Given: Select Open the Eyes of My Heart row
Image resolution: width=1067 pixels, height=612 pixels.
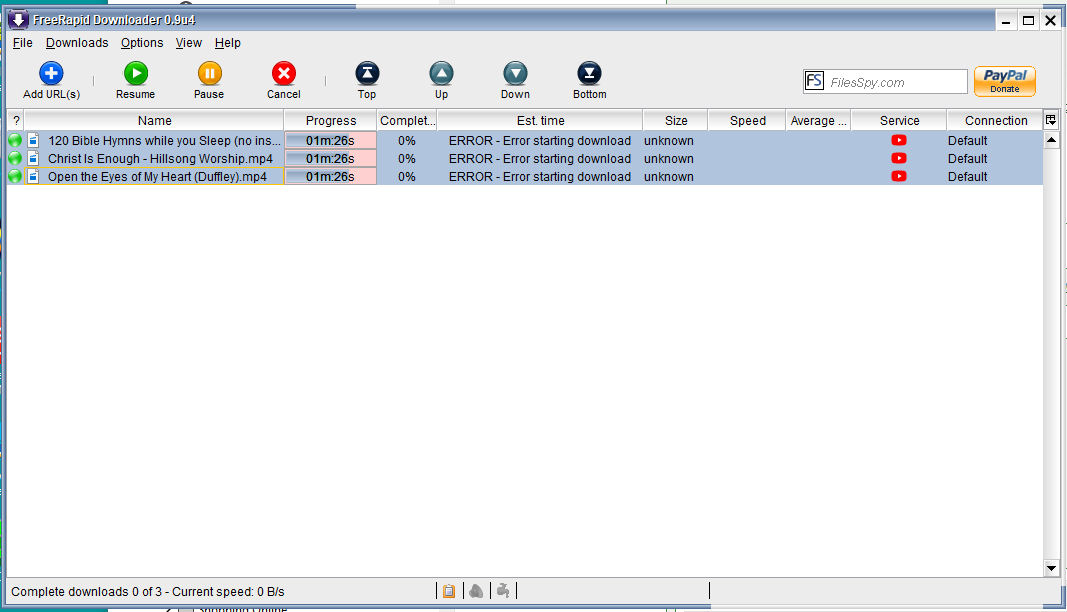Looking at the screenshot, I should point(157,177).
